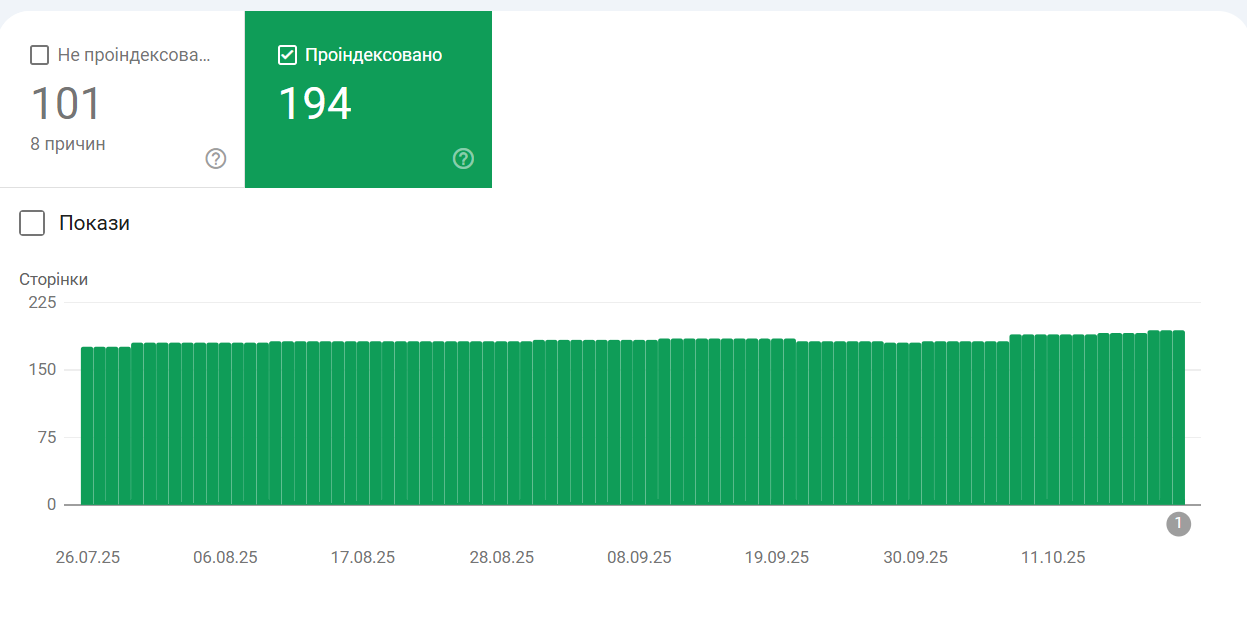This screenshot has height=621, width=1247.
Task: Click the y-axis value '75'
Action: (x=48, y=437)
